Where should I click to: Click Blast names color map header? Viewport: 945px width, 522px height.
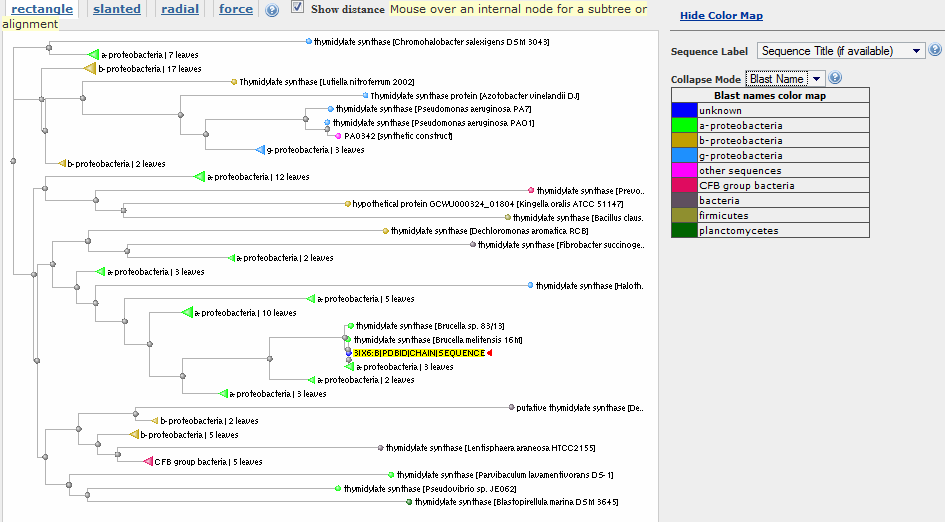[x=770, y=95]
